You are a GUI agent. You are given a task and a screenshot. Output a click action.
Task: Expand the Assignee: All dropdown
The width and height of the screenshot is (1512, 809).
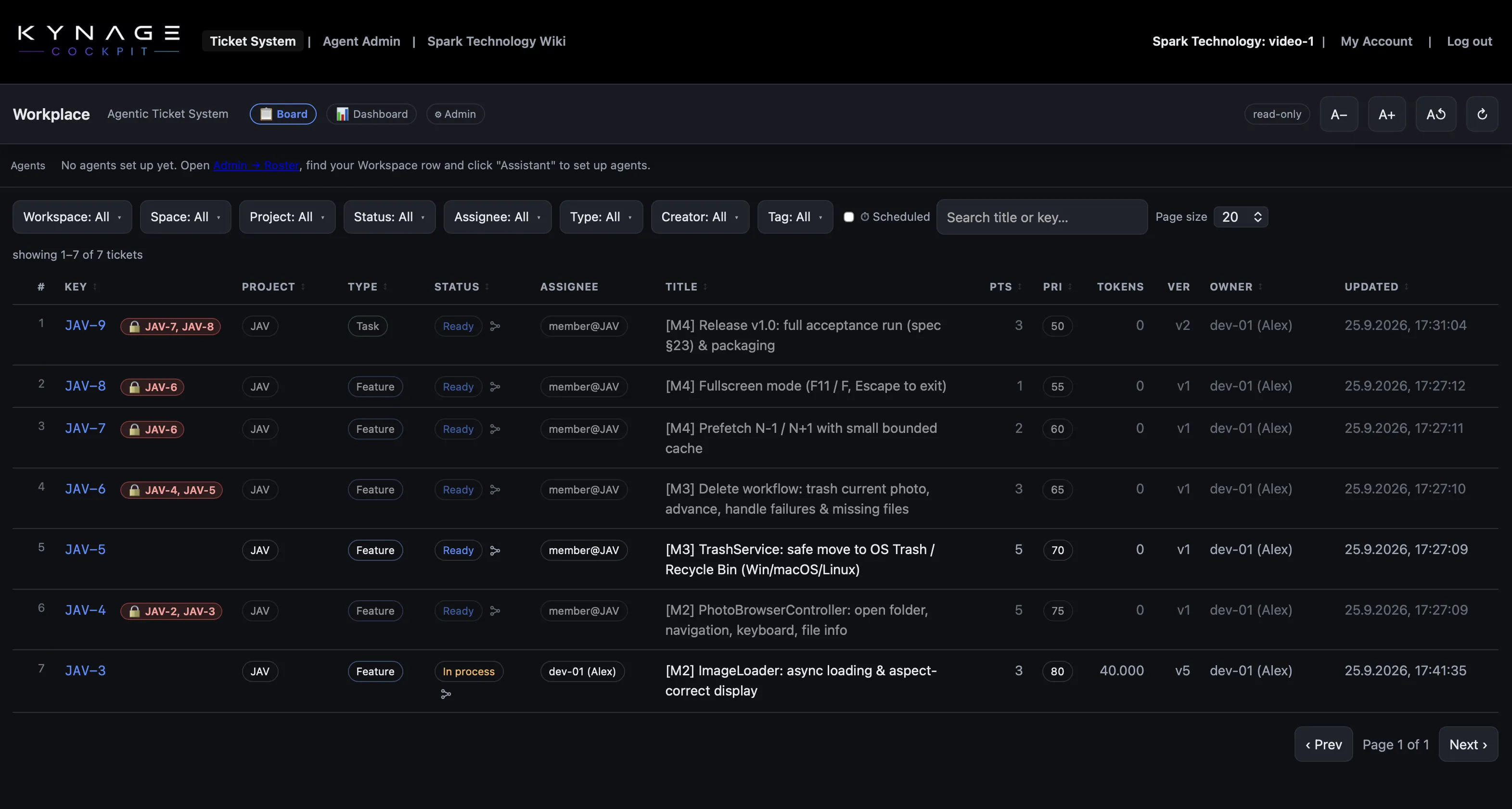497,217
